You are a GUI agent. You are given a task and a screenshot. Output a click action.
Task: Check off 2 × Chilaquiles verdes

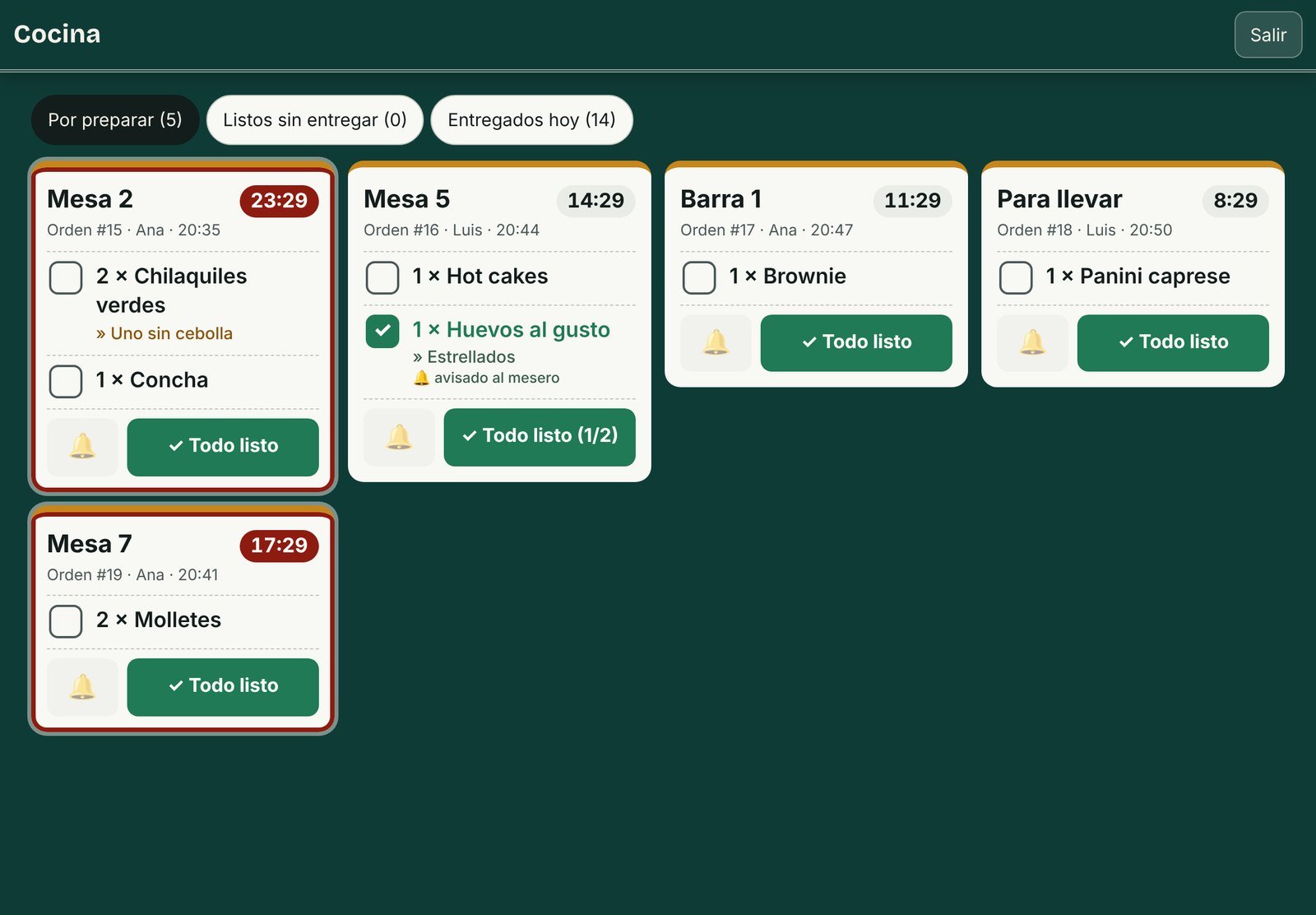[66, 278]
